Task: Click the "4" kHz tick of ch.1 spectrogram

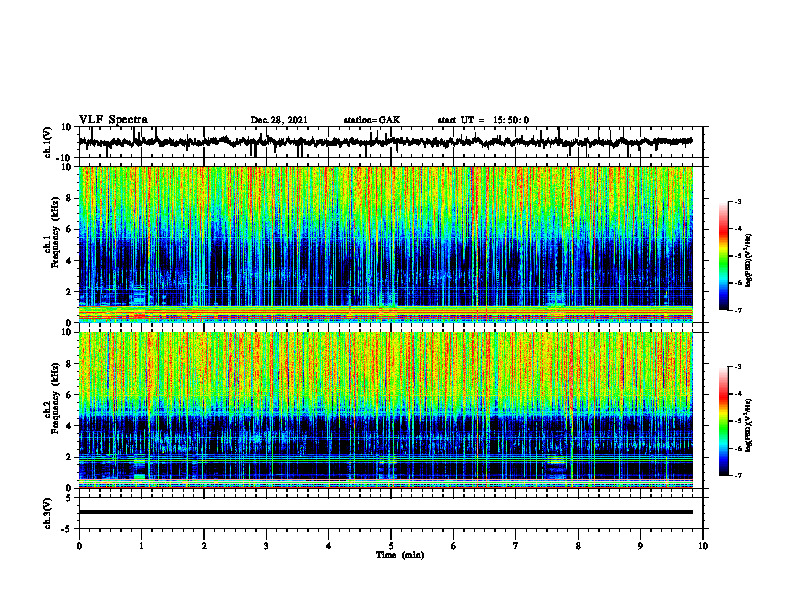Action: tap(70, 261)
